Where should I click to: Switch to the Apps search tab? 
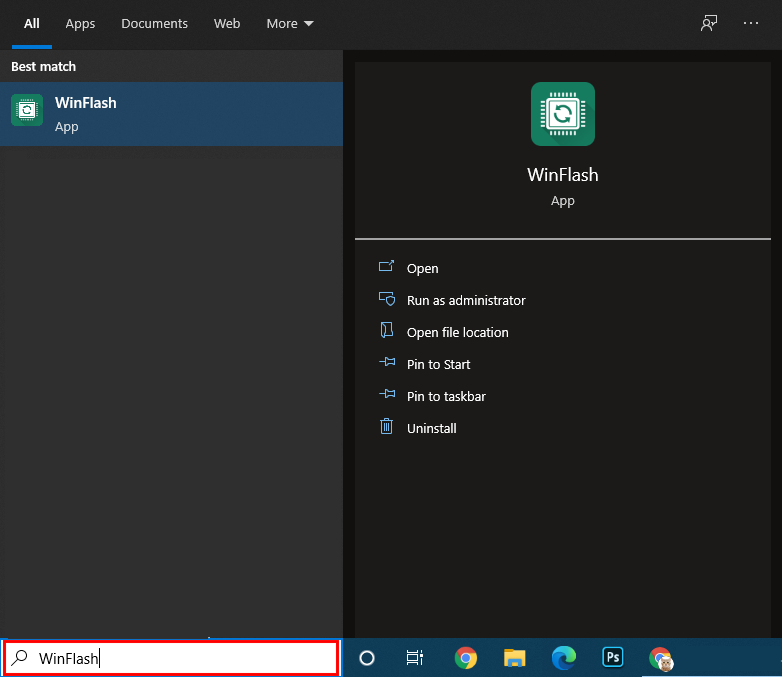tap(80, 23)
